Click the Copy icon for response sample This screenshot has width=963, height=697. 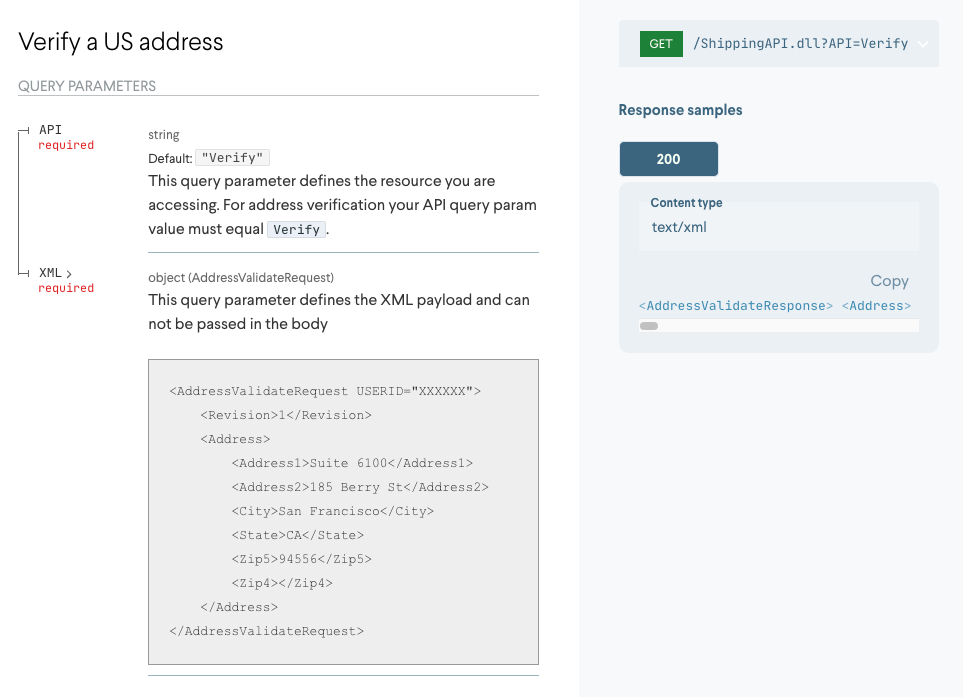tap(888, 281)
